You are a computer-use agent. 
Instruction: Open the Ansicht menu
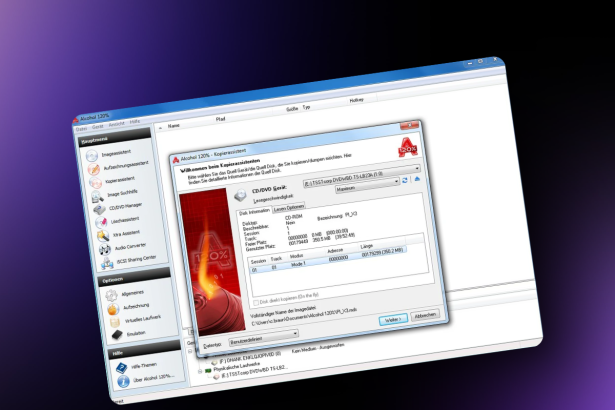tap(116, 124)
